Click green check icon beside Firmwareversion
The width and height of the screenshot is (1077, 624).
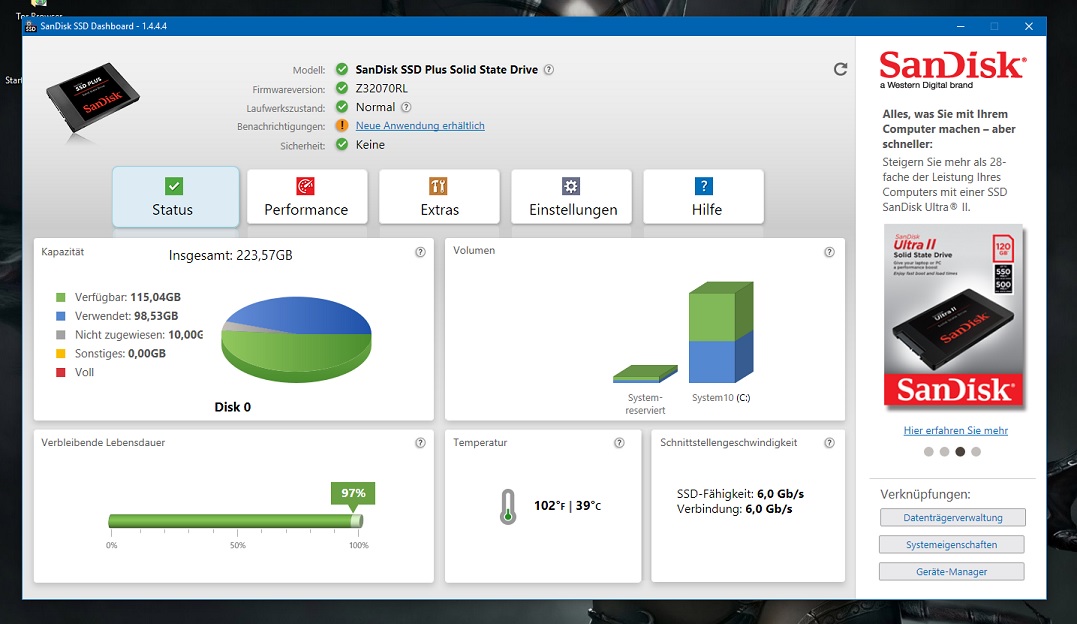[x=341, y=88]
